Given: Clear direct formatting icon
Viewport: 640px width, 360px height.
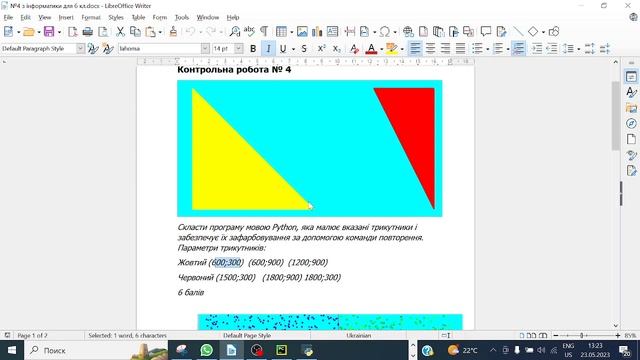Looking at the screenshot, I should tap(354, 49).
